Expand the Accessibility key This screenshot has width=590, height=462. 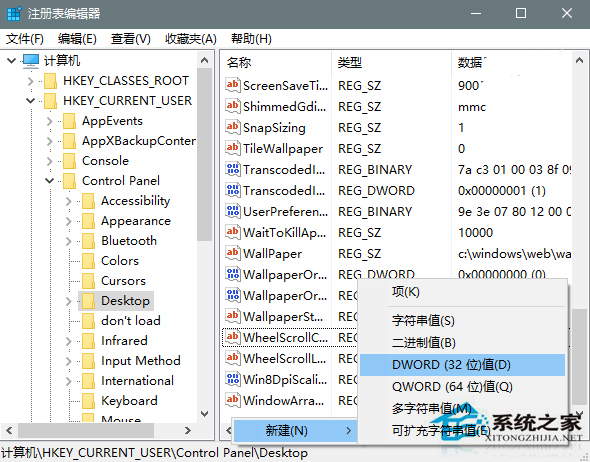[68, 201]
